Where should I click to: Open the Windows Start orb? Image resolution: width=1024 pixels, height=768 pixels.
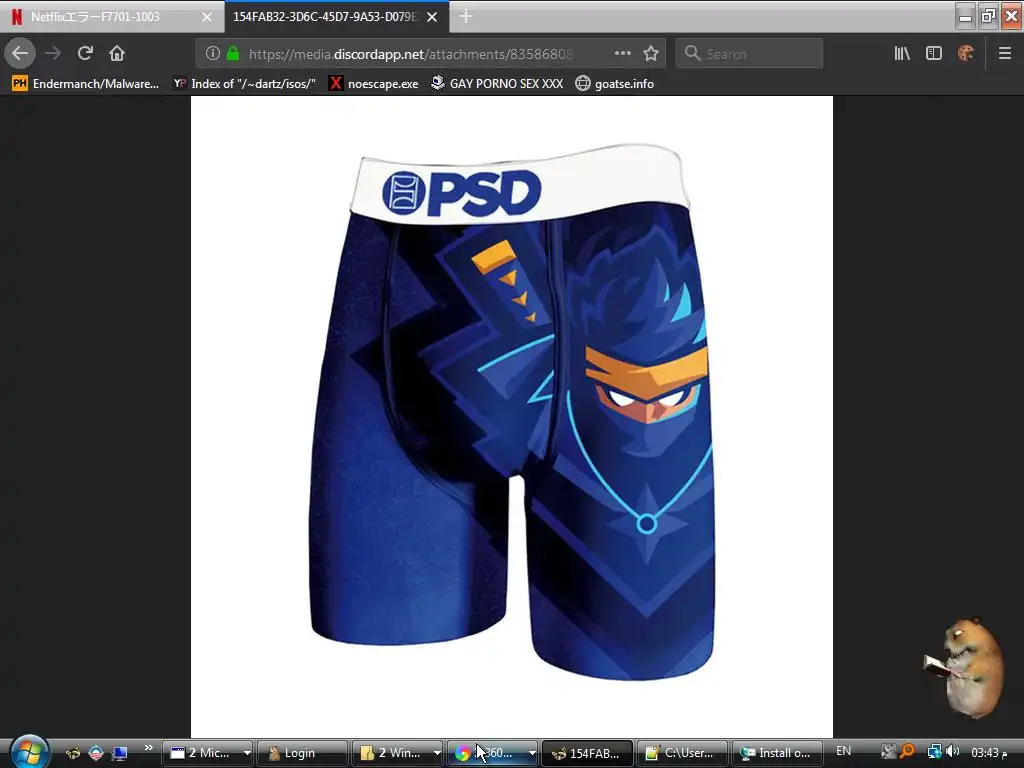click(29, 752)
